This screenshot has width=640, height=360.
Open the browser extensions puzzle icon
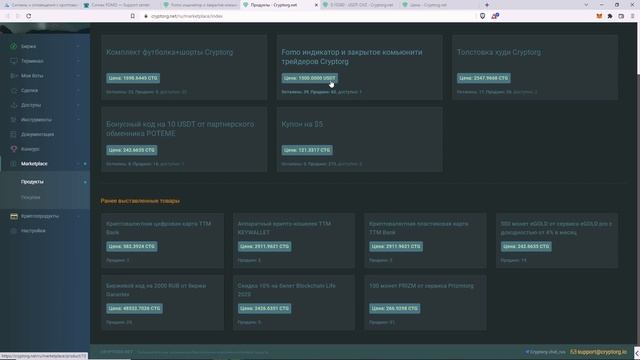[610, 16]
